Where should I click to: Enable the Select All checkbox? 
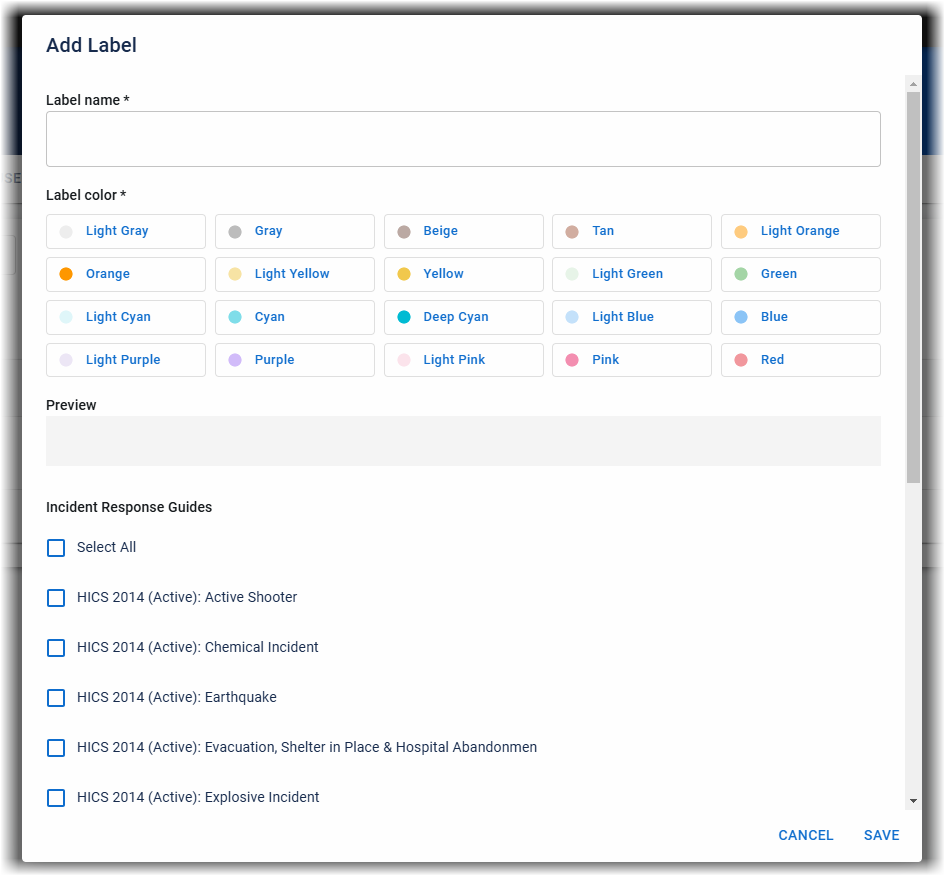pyautogui.click(x=56, y=548)
